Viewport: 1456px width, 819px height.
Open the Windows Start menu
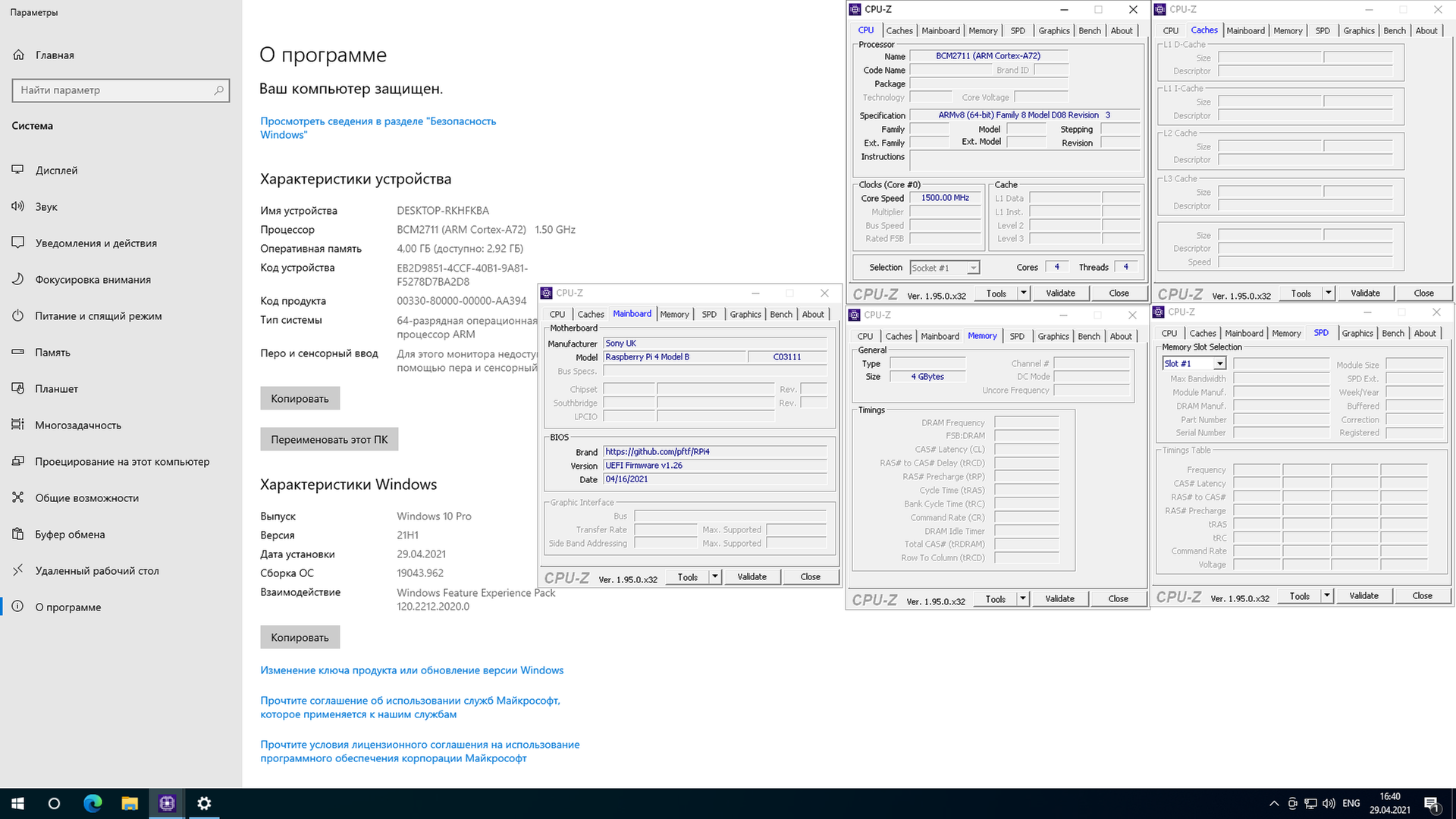tap(18, 804)
